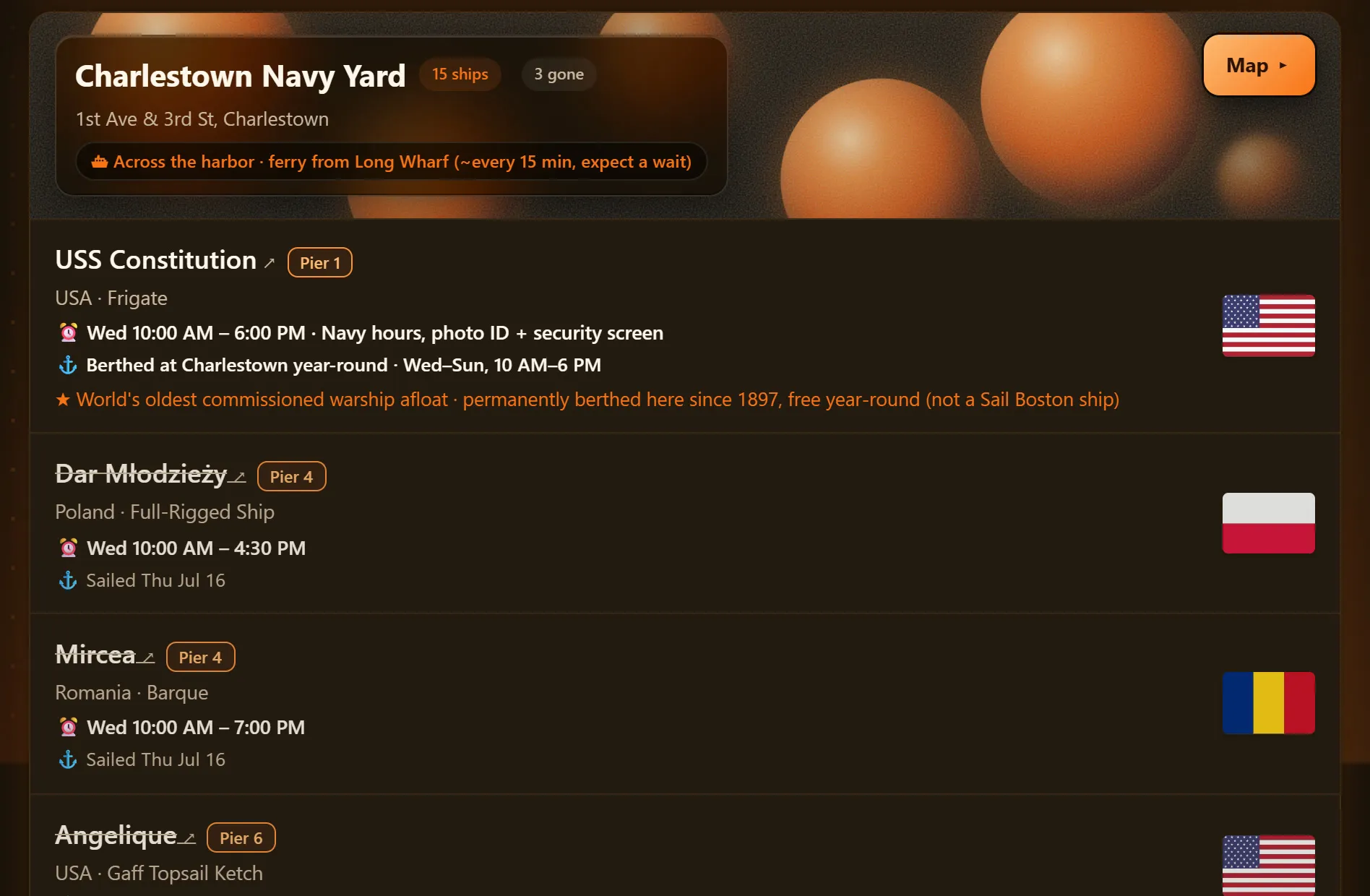Click the alarm clock icon for USS Constitution
This screenshot has width=1370, height=896.
[x=69, y=332]
